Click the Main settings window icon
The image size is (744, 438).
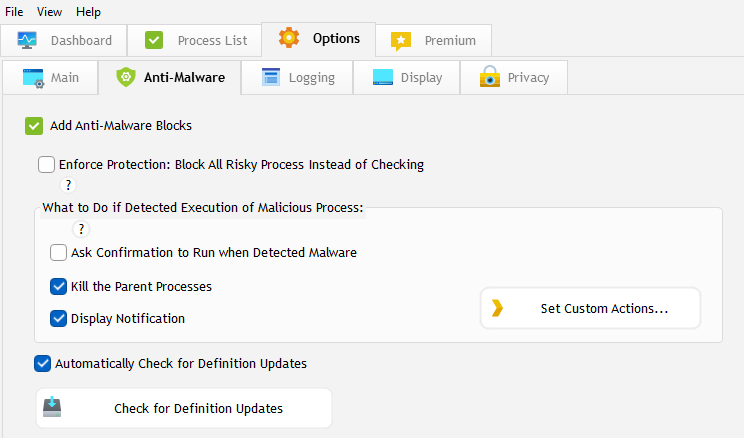point(34,77)
